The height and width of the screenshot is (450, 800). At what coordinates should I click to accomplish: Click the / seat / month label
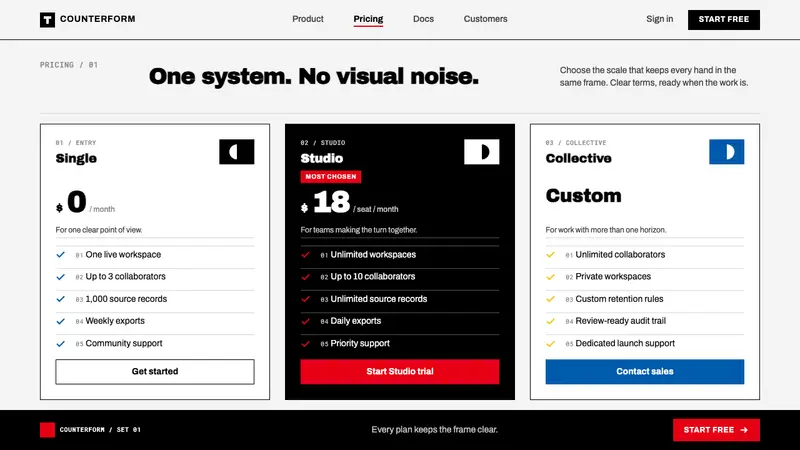tap(376, 209)
